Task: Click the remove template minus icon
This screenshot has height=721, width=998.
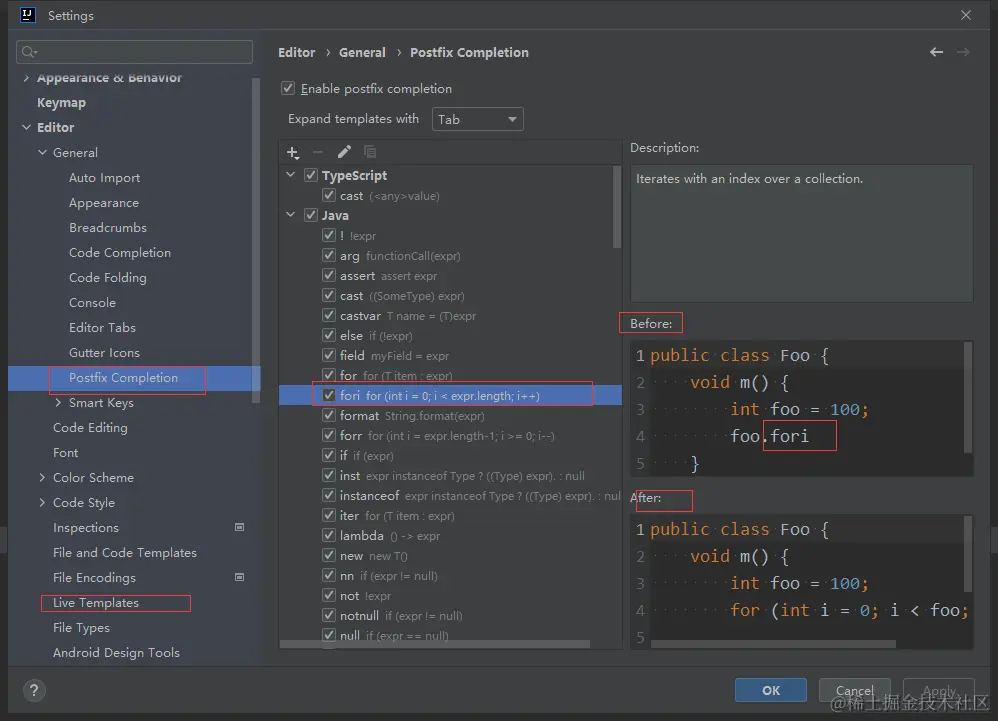Action: click(318, 152)
